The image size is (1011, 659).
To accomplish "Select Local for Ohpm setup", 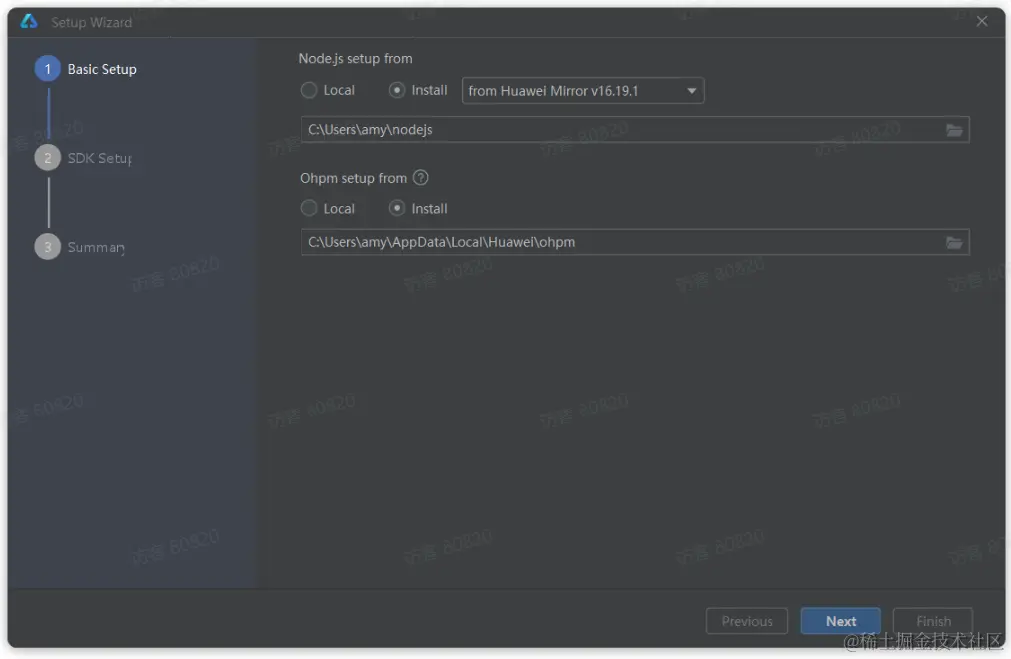I will coord(328,208).
